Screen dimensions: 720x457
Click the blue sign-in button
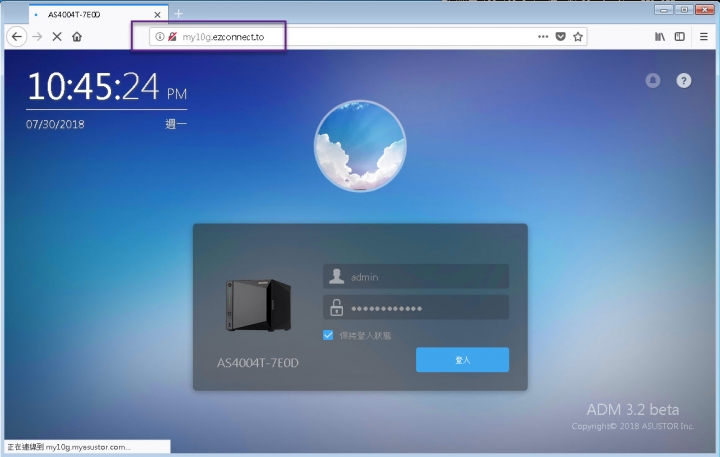462,360
